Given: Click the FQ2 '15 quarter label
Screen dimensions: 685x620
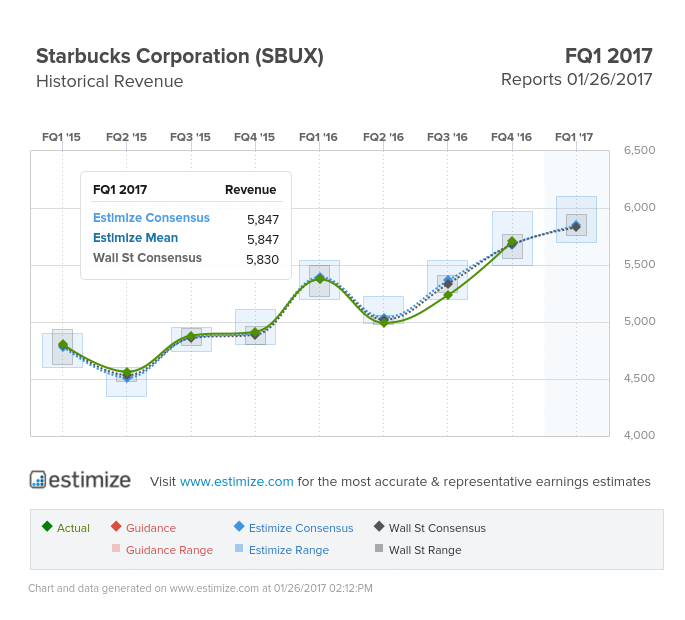Looking at the screenshot, I should (126, 137).
